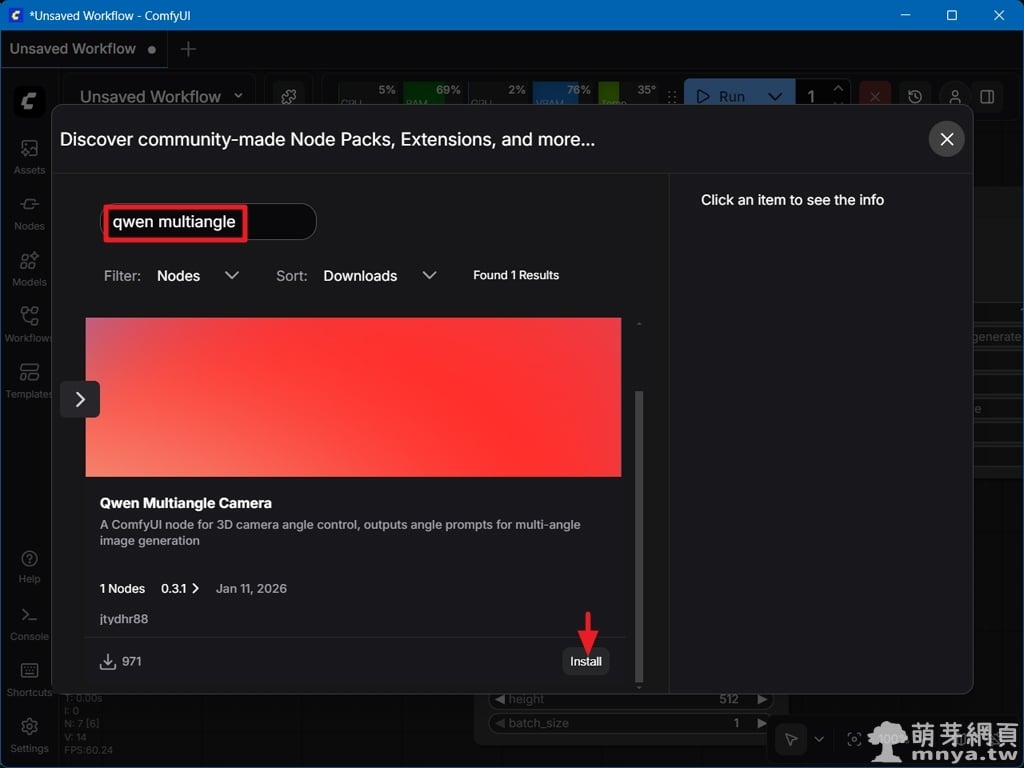Expand the Run button options chevron

click(775, 96)
